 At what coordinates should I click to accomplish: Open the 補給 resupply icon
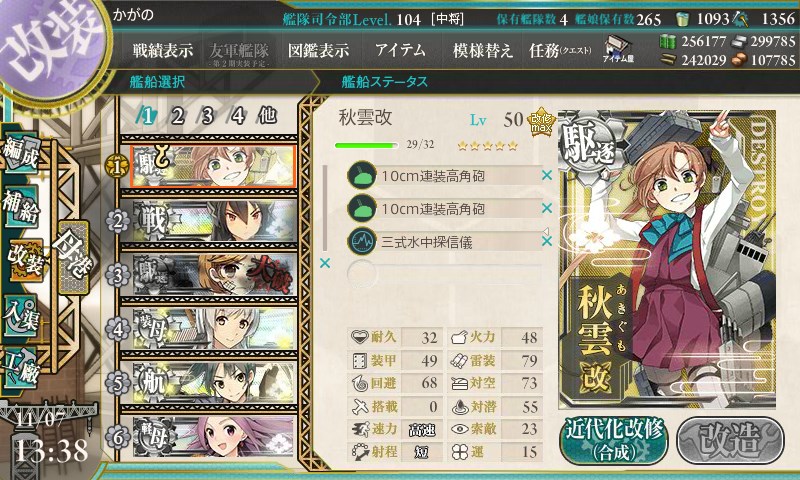[21, 206]
